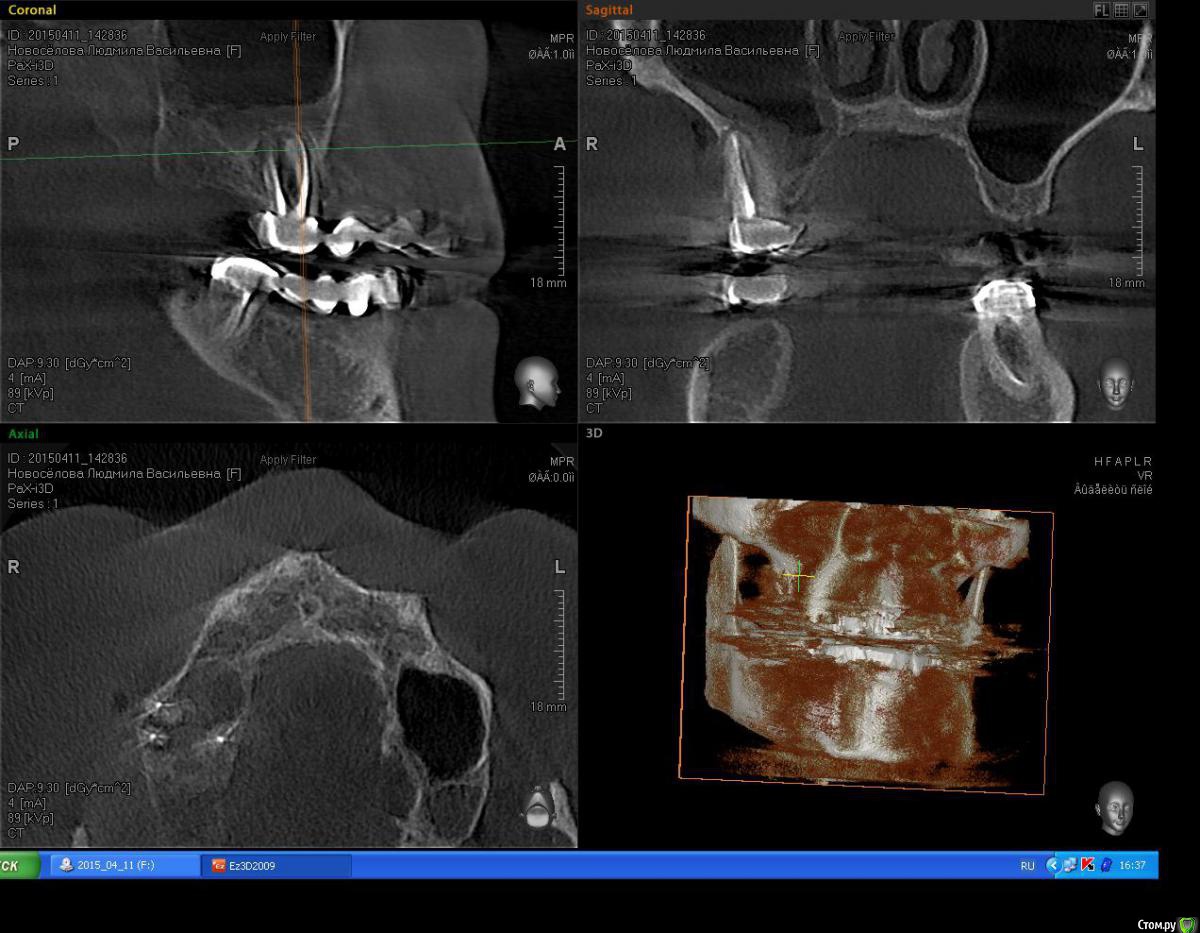Click the FL button in Sagittal header
Viewport: 1200px width, 933px height.
(1101, 10)
